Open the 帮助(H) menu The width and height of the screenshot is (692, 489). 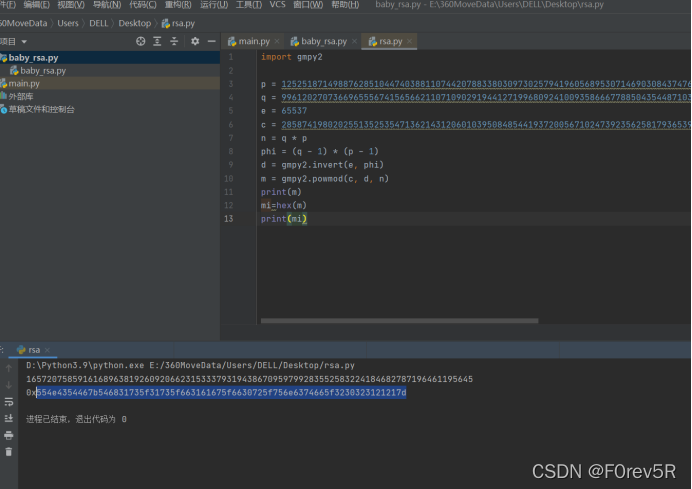[345, 5]
